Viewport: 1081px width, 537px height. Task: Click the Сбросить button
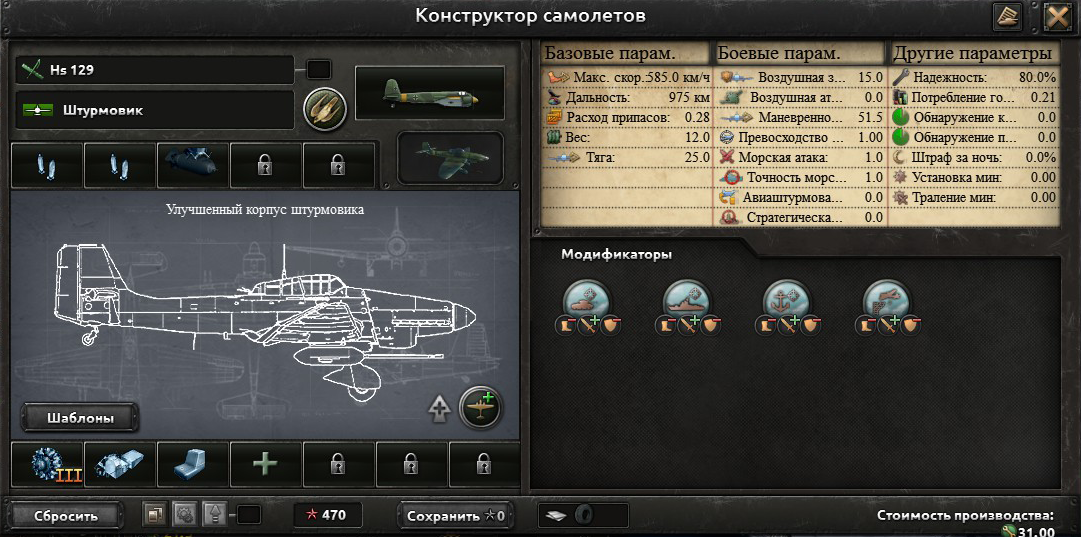pos(66,516)
